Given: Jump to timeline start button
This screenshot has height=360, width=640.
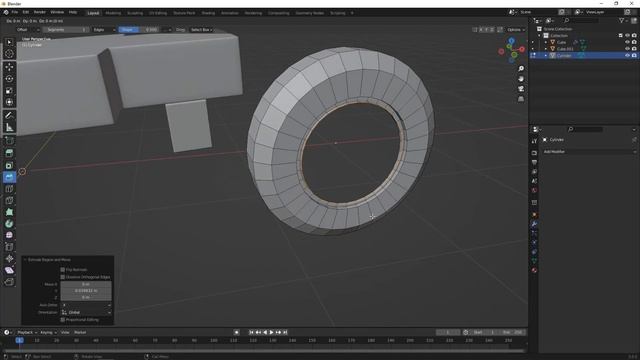Looking at the screenshot, I should coord(251,332).
